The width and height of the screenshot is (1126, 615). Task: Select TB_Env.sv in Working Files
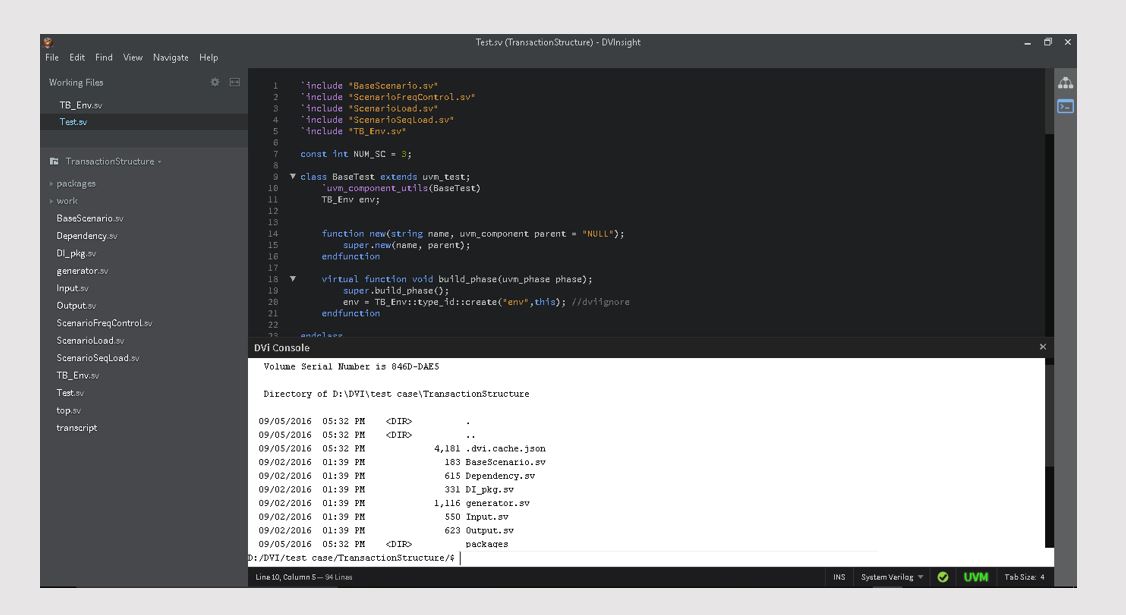pyautogui.click(x=80, y=105)
